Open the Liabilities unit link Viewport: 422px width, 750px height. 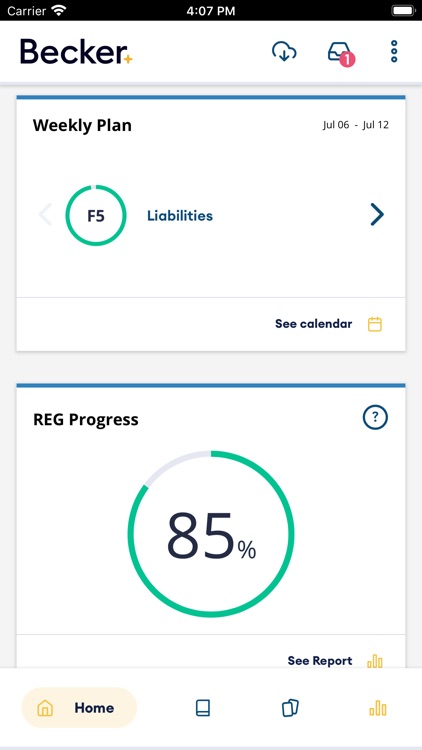(x=180, y=216)
